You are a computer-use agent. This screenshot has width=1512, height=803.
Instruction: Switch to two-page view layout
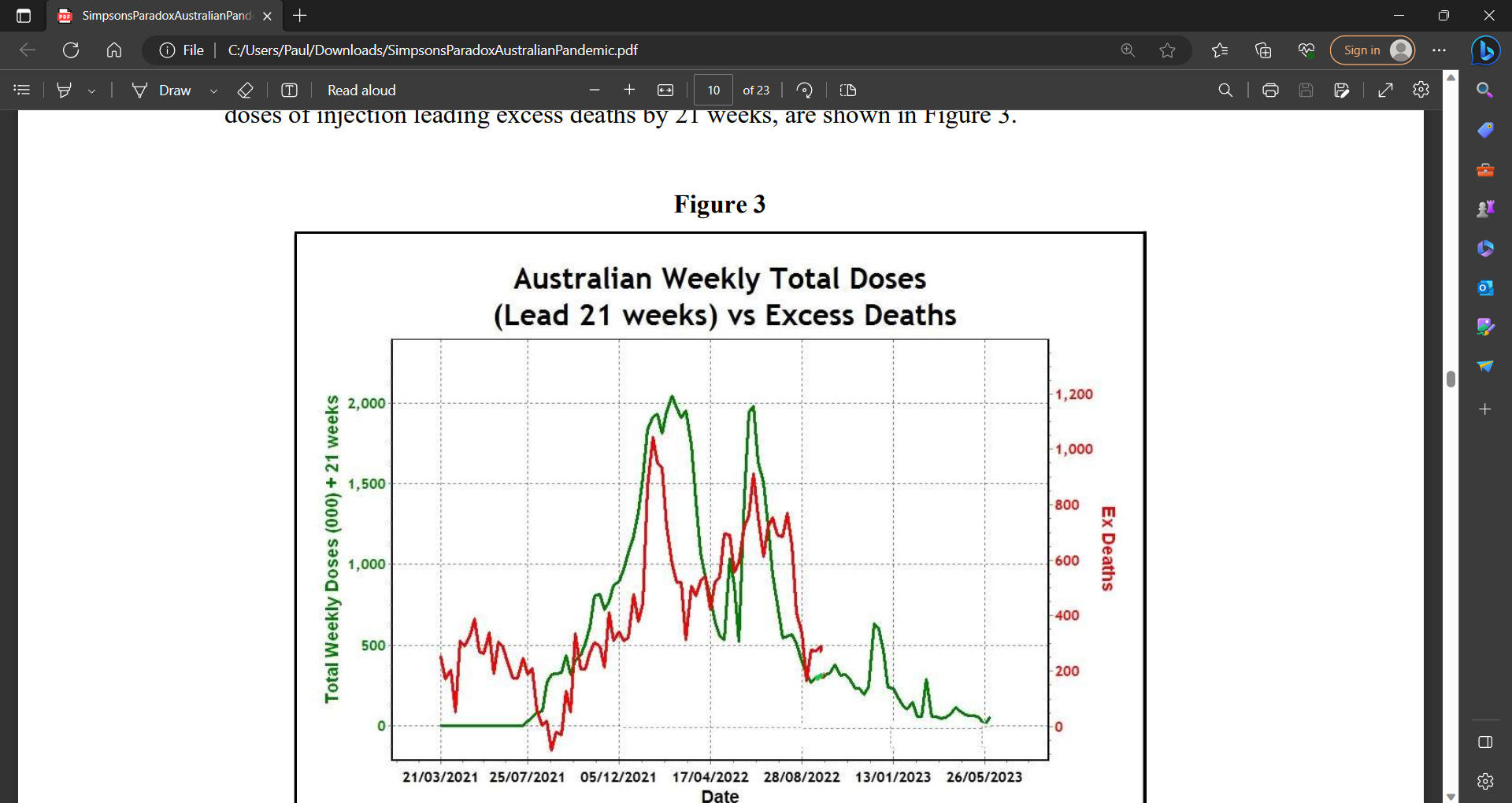point(847,90)
